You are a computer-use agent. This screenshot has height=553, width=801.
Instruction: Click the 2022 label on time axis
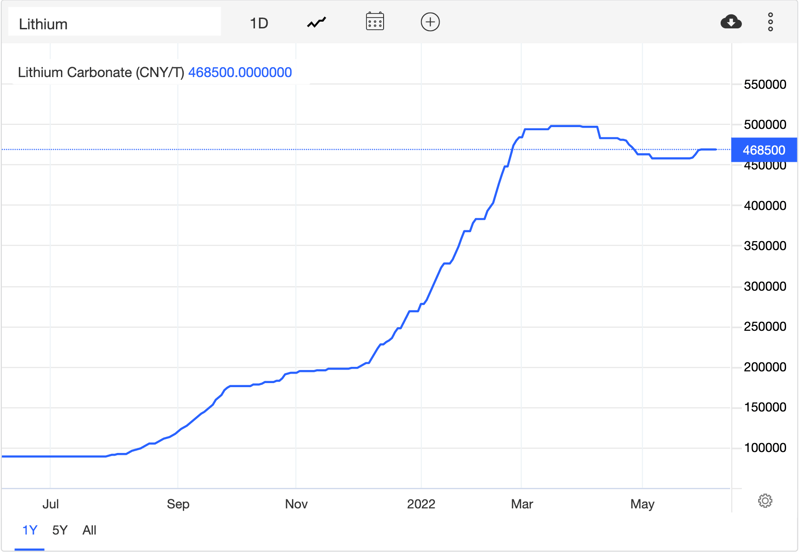(x=421, y=504)
